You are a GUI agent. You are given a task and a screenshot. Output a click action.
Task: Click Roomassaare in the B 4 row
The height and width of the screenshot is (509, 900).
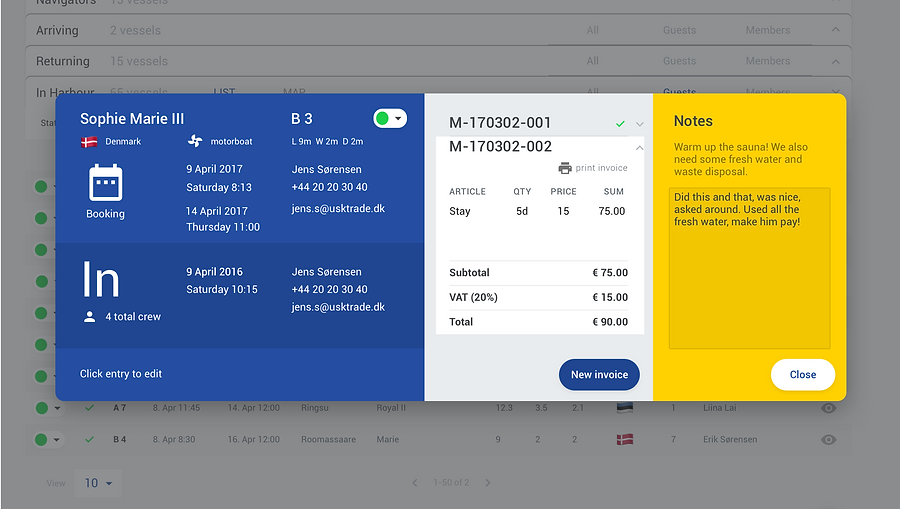pyautogui.click(x=328, y=440)
